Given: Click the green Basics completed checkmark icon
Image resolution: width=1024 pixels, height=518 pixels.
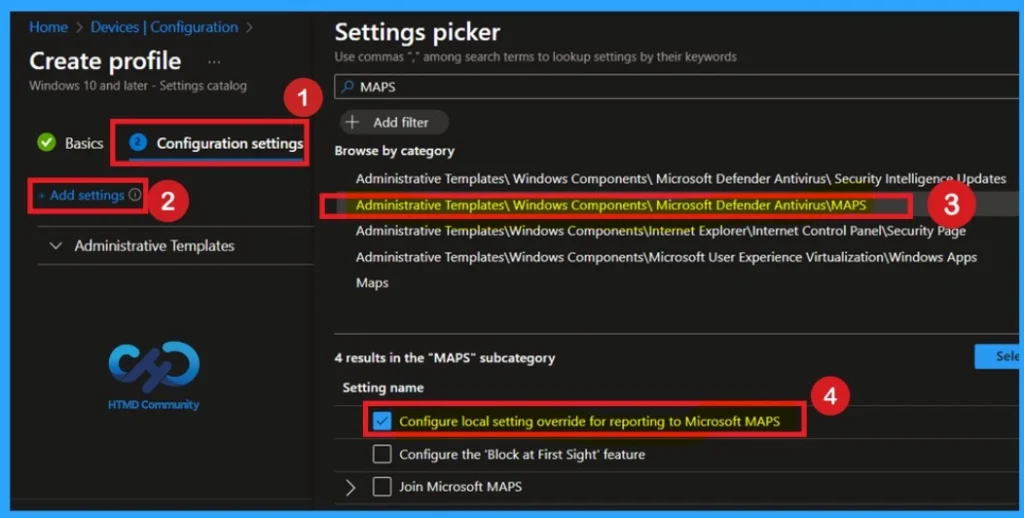Looking at the screenshot, I should pos(46,142).
